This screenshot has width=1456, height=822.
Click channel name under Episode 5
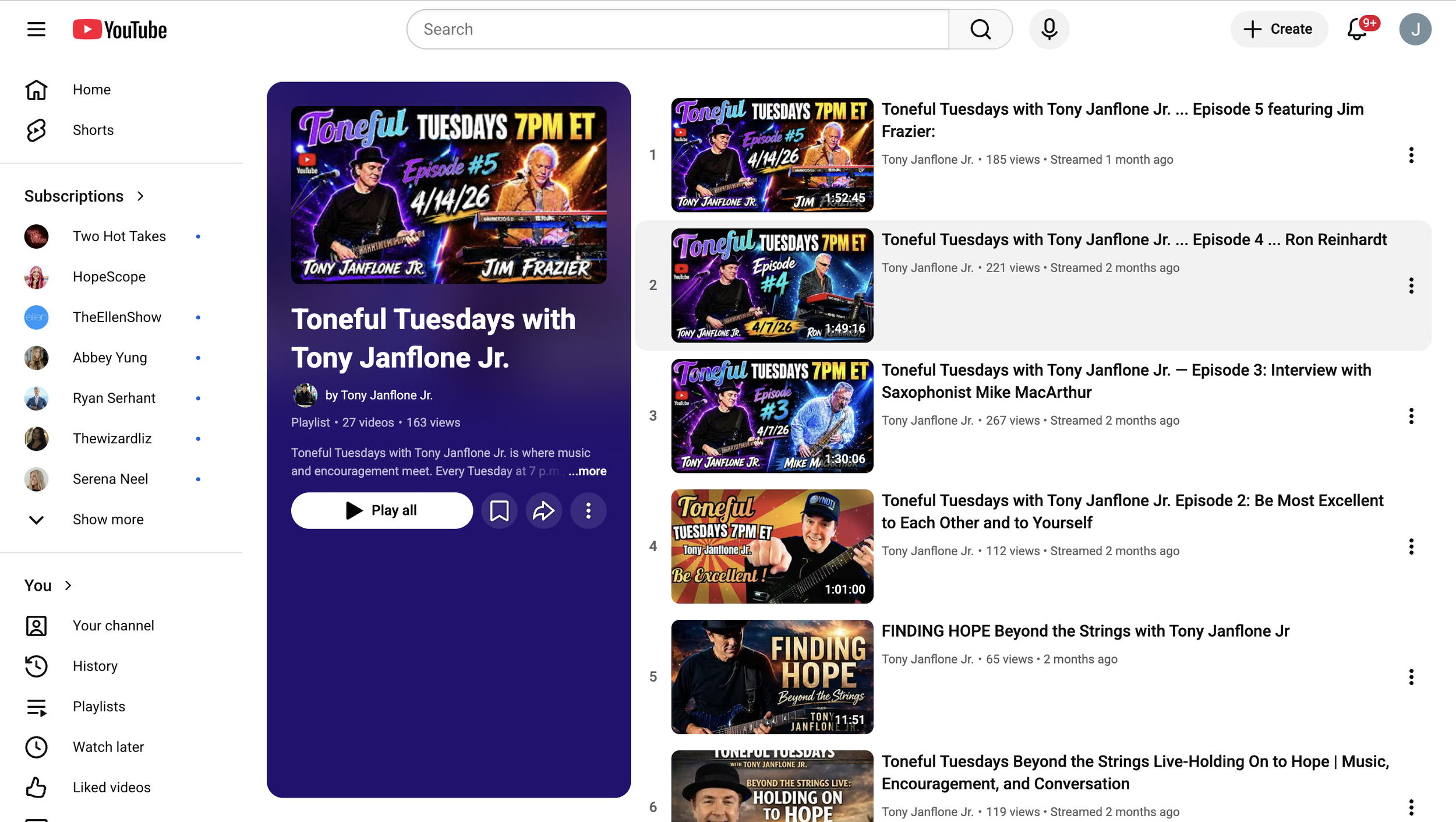click(x=927, y=160)
